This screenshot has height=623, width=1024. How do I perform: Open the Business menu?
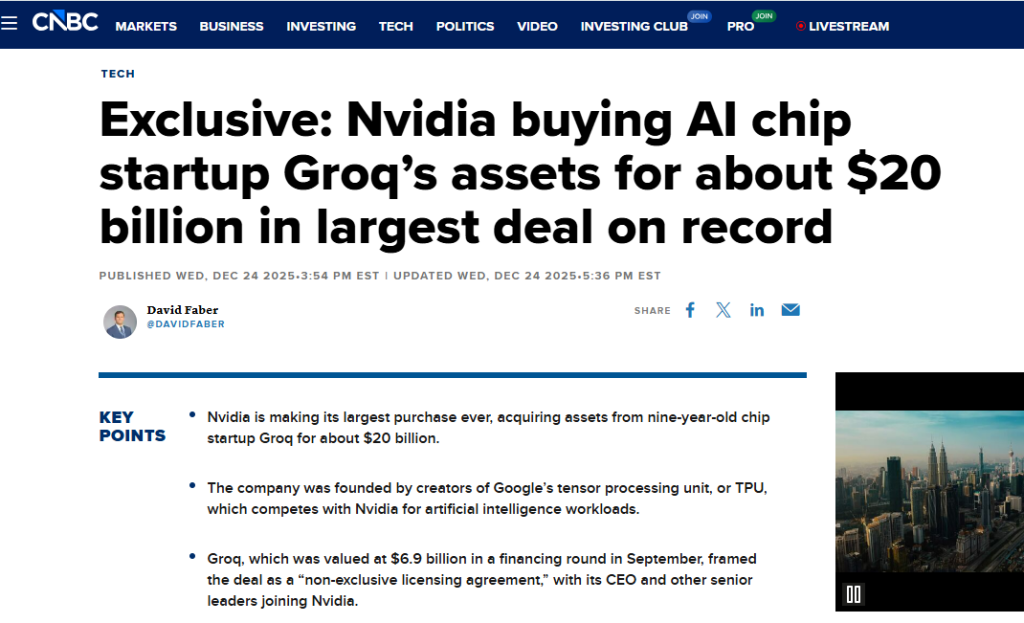coord(231,26)
